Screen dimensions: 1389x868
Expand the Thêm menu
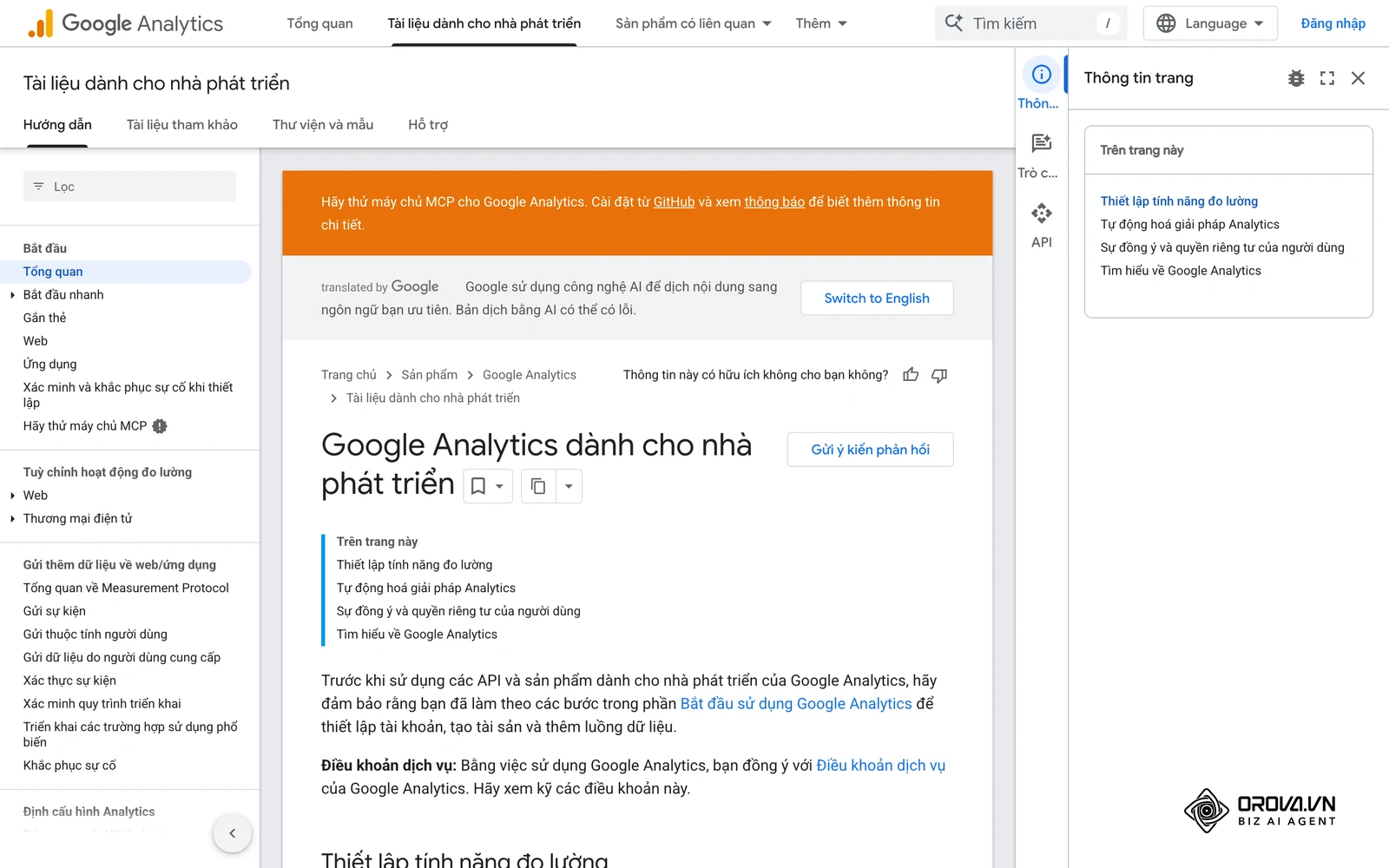[820, 23]
